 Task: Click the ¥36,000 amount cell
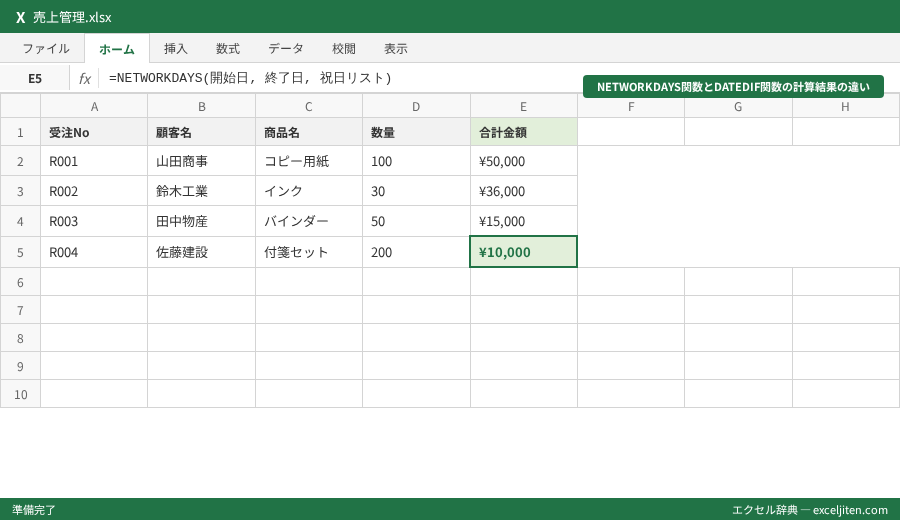coord(523,191)
